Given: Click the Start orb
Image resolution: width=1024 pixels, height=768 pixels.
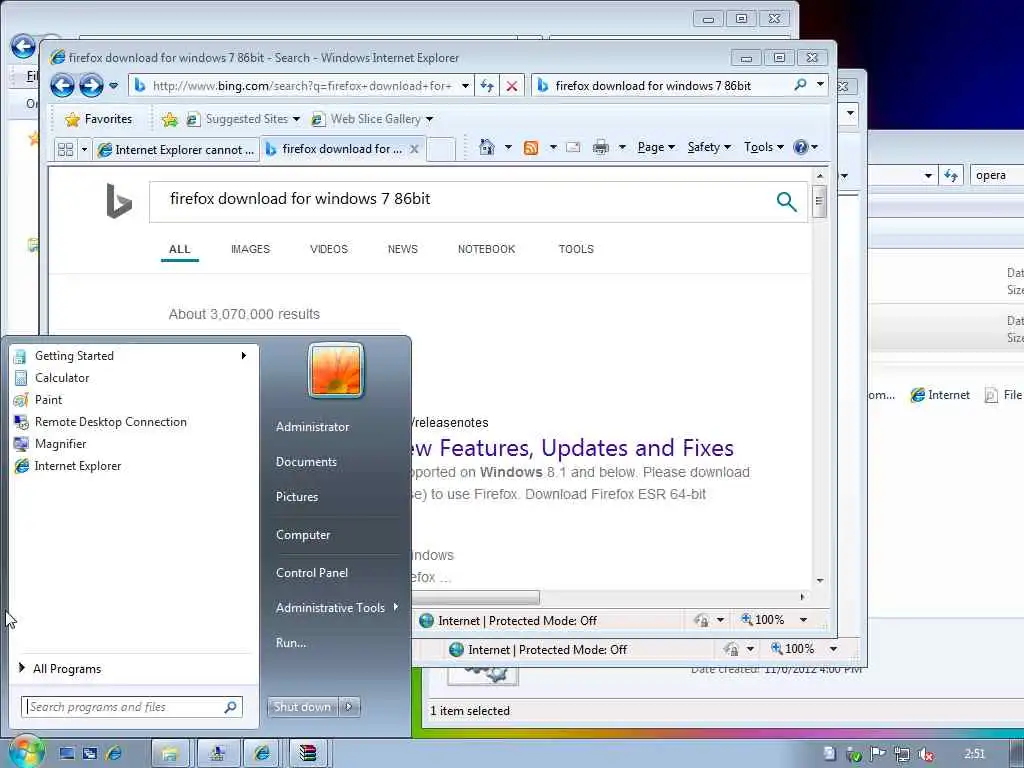Looking at the screenshot, I should (26, 753).
